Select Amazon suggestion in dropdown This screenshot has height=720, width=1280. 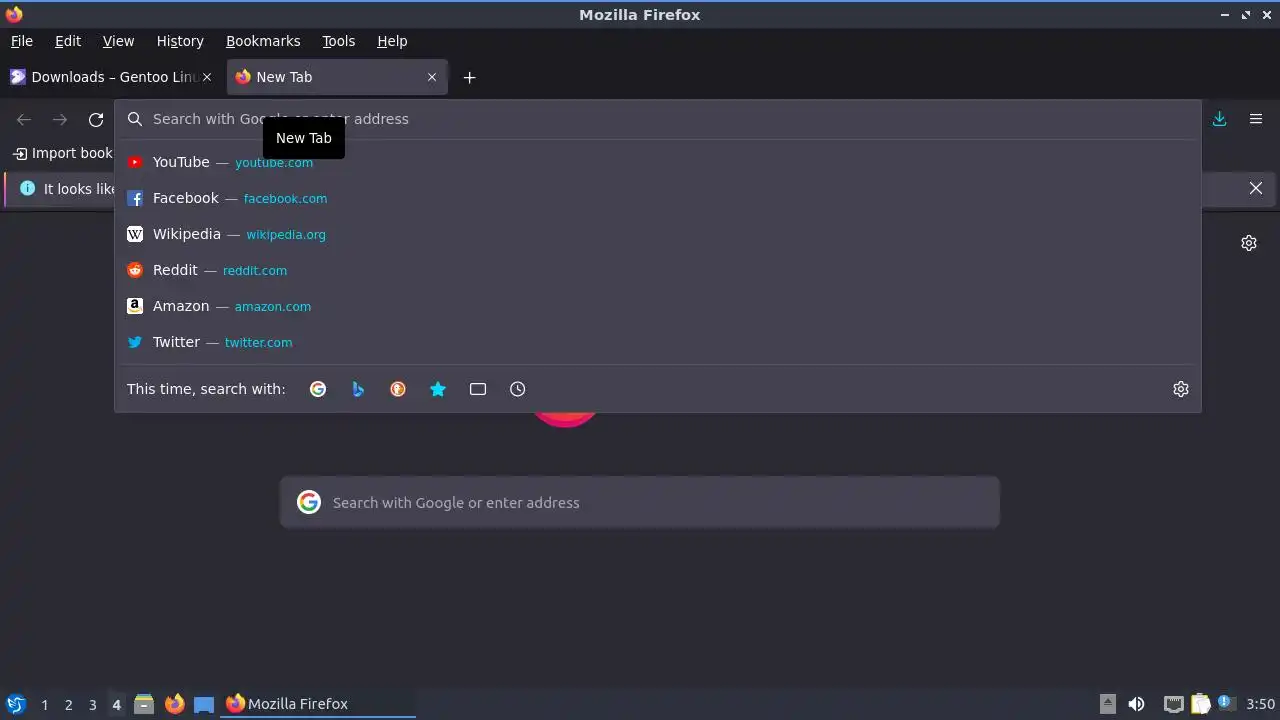[x=657, y=306]
